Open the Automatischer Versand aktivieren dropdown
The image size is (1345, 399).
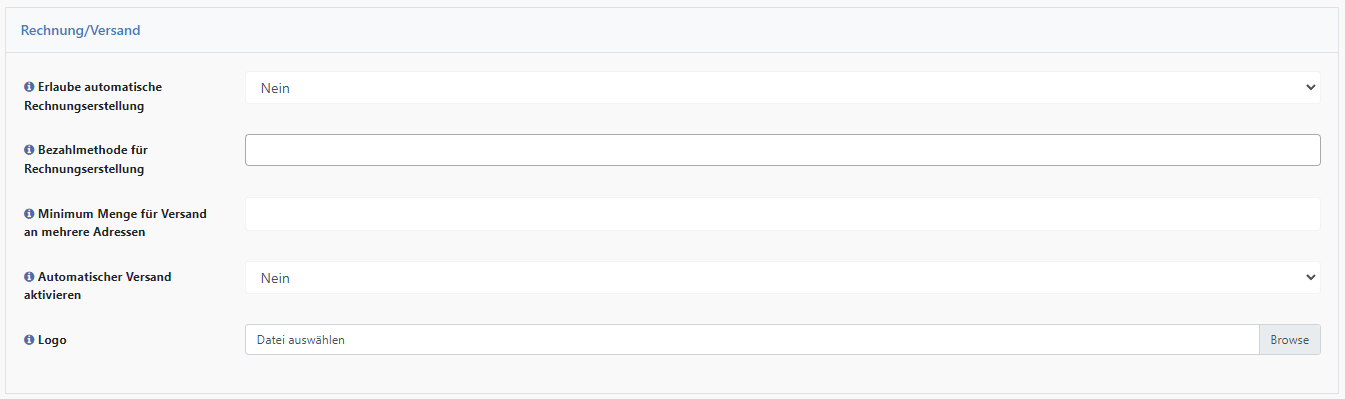click(782, 278)
